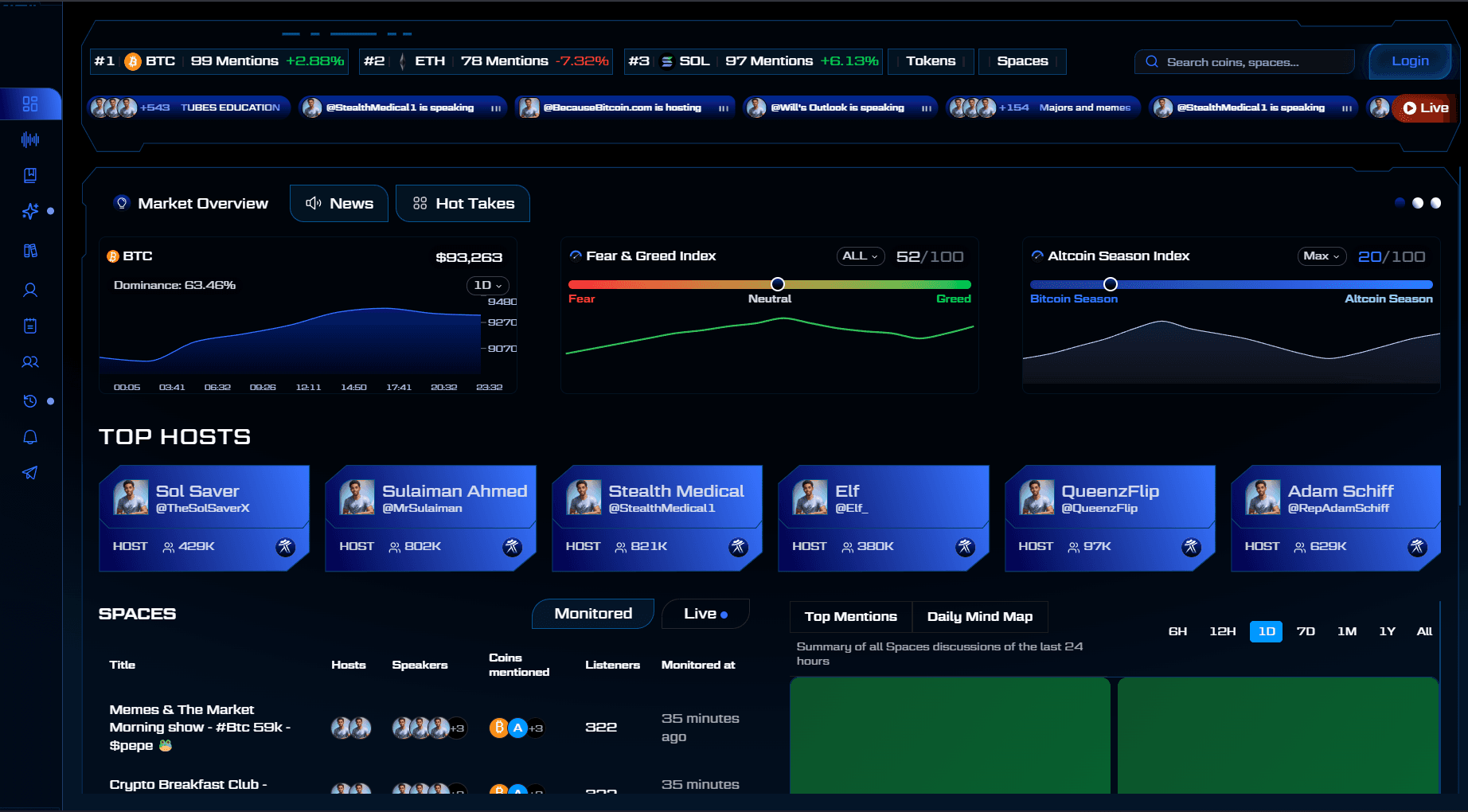This screenshot has width=1468, height=812.
Task: Select the 7D time range option
Action: pyautogui.click(x=1306, y=631)
